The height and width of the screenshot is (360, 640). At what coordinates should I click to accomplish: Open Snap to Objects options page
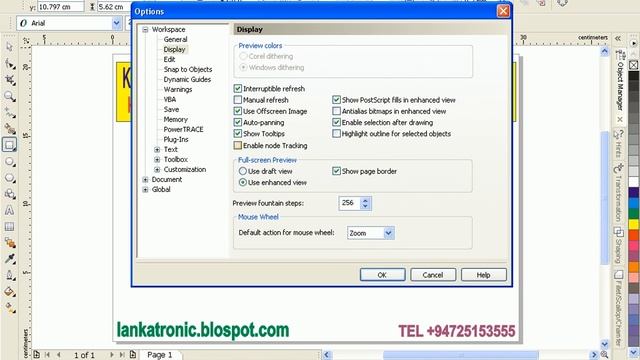(x=188, y=69)
